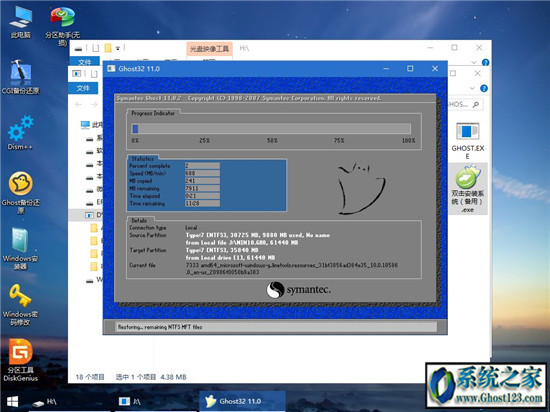Open the 光盘映像工具 ribbon tab
This screenshot has height=412, width=550.
pyautogui.click(x=209, y=49)
